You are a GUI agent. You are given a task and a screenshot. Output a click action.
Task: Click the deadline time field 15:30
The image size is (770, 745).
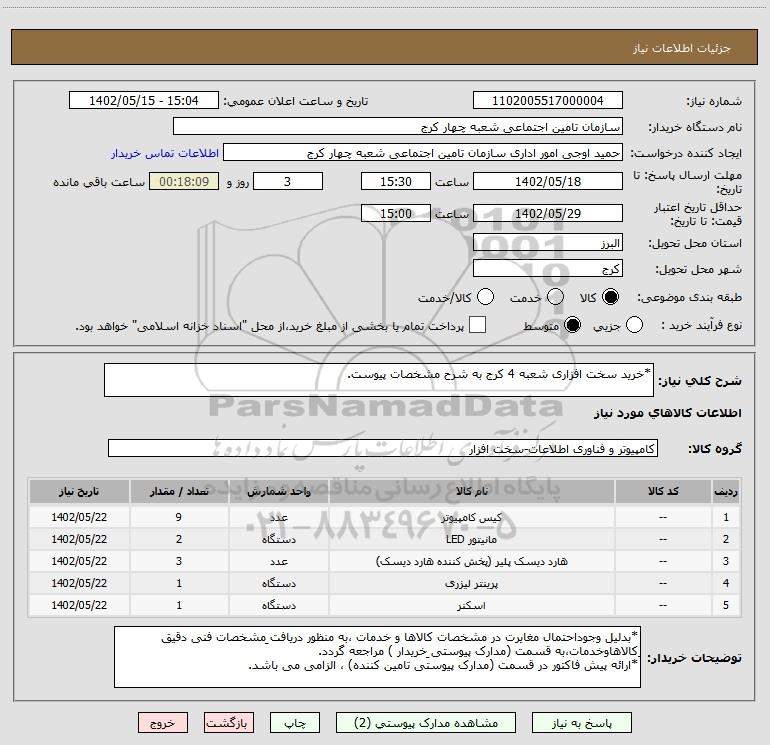click(396, 181)
